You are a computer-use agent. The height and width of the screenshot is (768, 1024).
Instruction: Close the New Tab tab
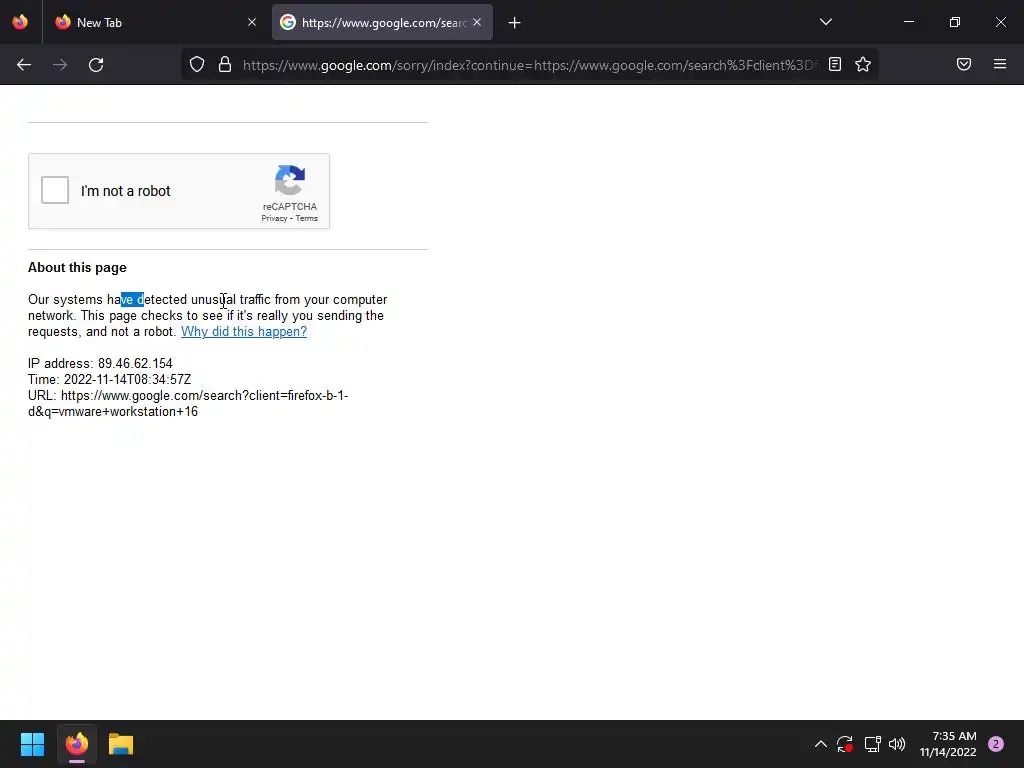tap(252, 22)
